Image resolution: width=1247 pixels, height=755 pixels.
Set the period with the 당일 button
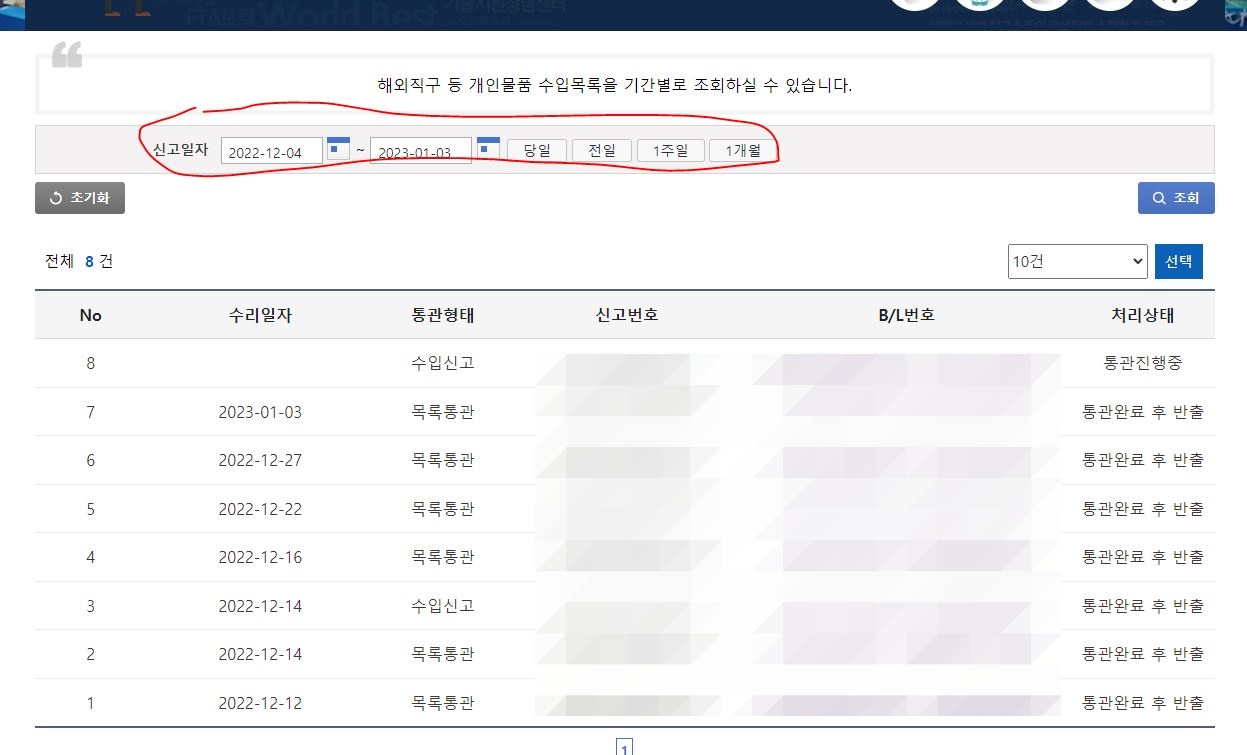tap(537, 150)
